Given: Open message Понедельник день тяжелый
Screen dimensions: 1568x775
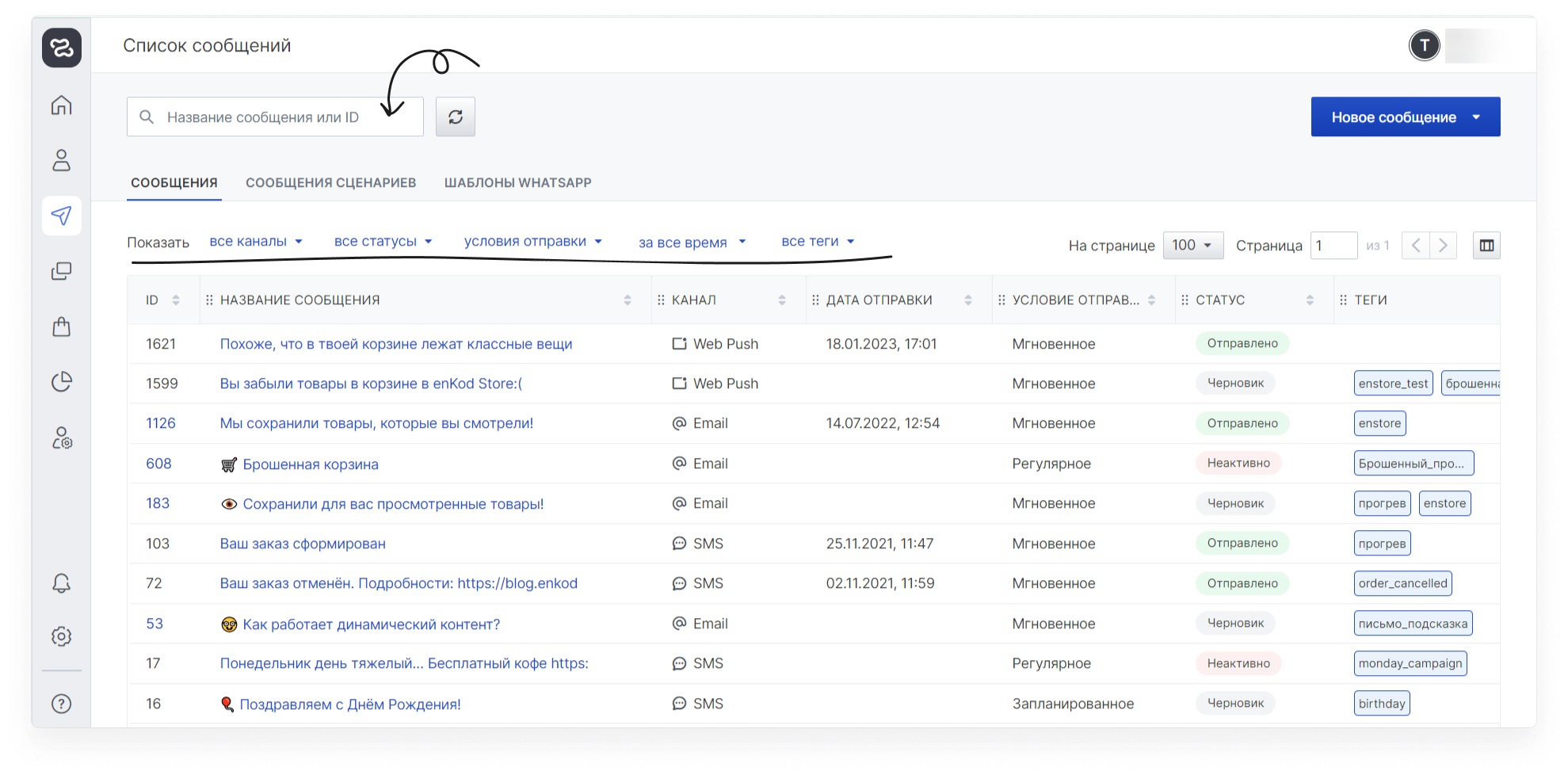Looking at the screenshot, I should (404, 663).
